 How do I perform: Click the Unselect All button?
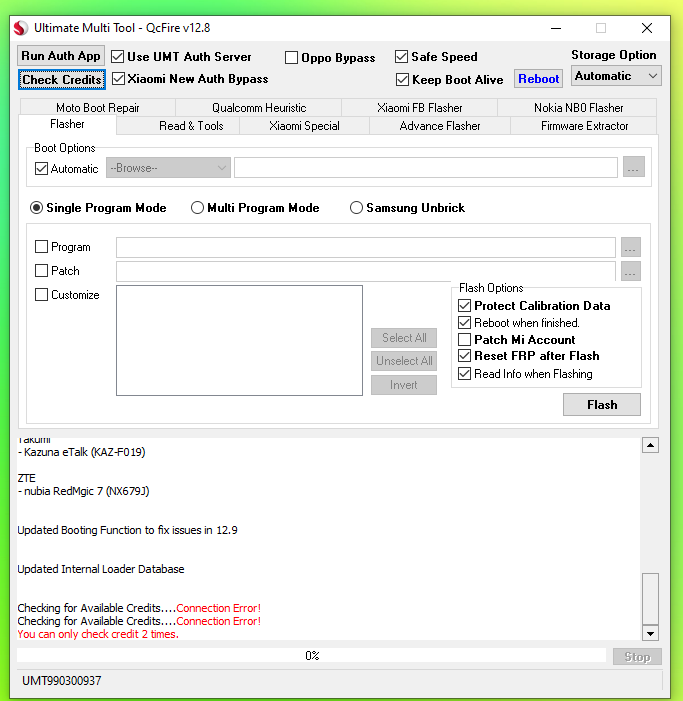pos(404,361)
